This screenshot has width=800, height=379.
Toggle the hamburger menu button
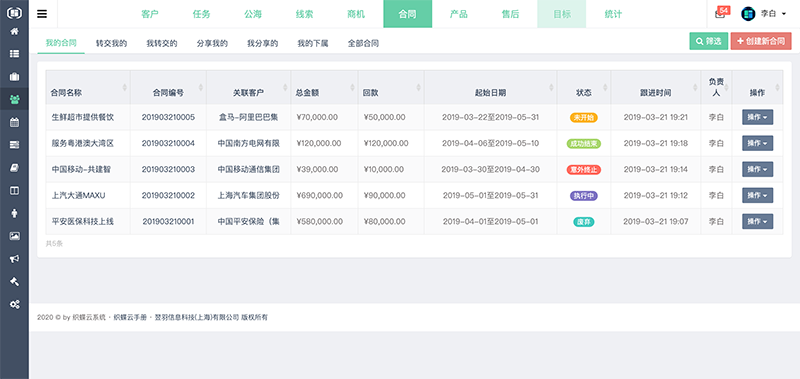click(x=42, y=14)
